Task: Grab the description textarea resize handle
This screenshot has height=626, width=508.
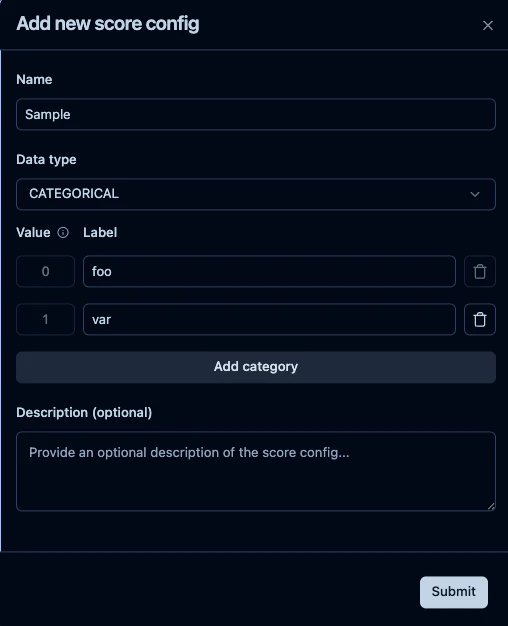Action: 491,506
